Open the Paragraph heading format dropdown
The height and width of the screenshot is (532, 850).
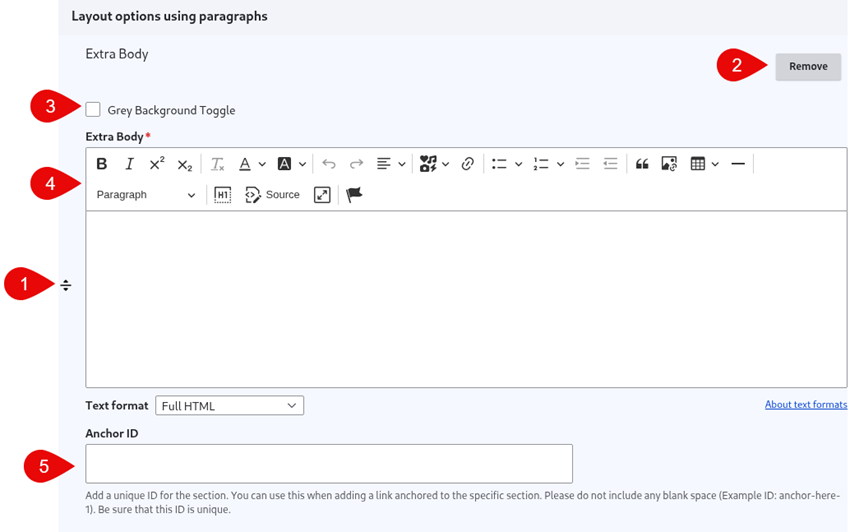tap(145, 195)
